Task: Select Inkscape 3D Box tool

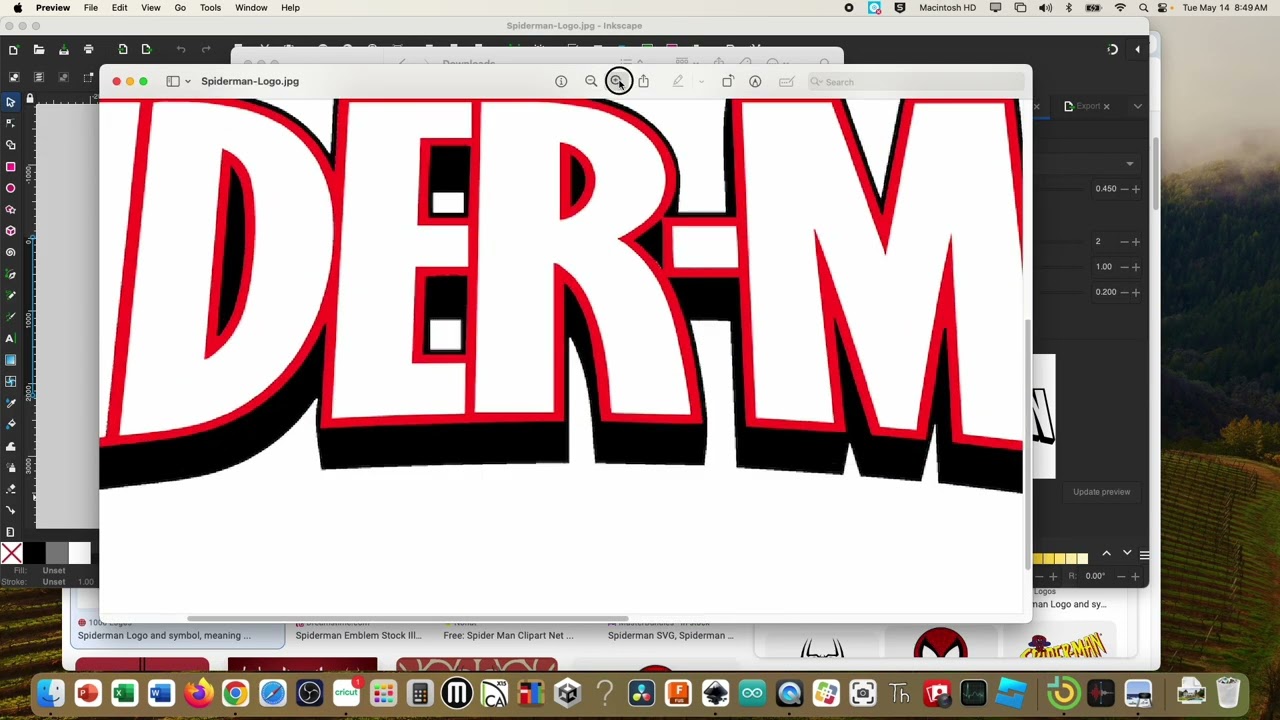Action: pos(11,231)
